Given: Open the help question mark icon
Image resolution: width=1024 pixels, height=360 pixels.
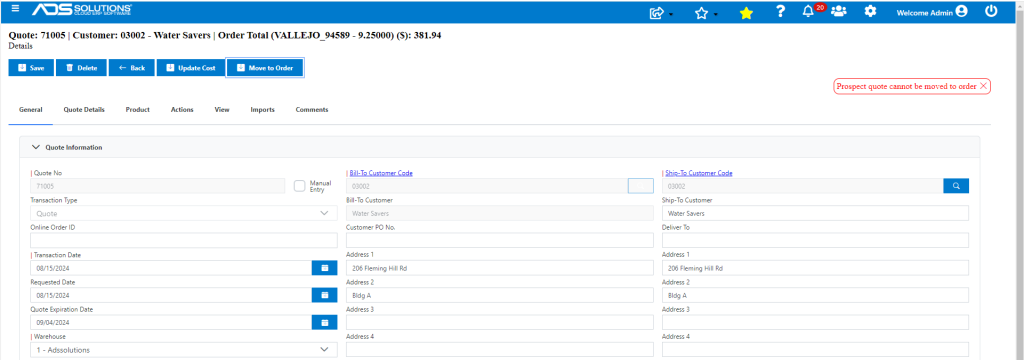Looking at the screenshot, I should (780, 12).
